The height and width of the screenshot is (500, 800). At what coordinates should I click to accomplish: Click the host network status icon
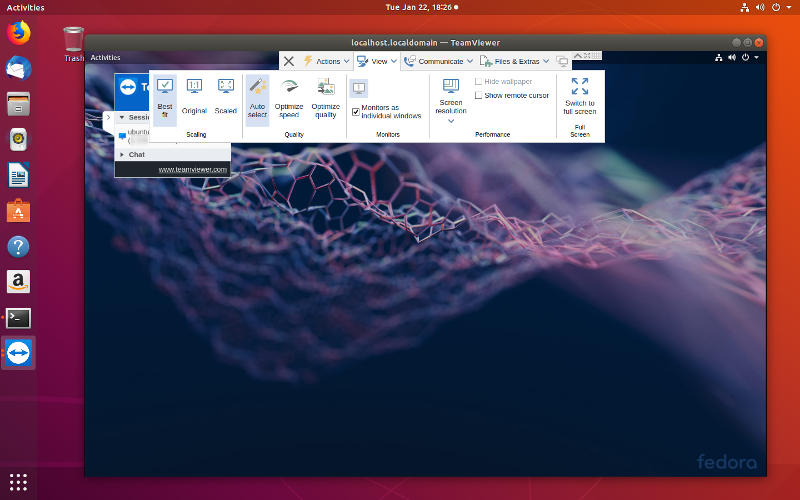click(745, 8)
